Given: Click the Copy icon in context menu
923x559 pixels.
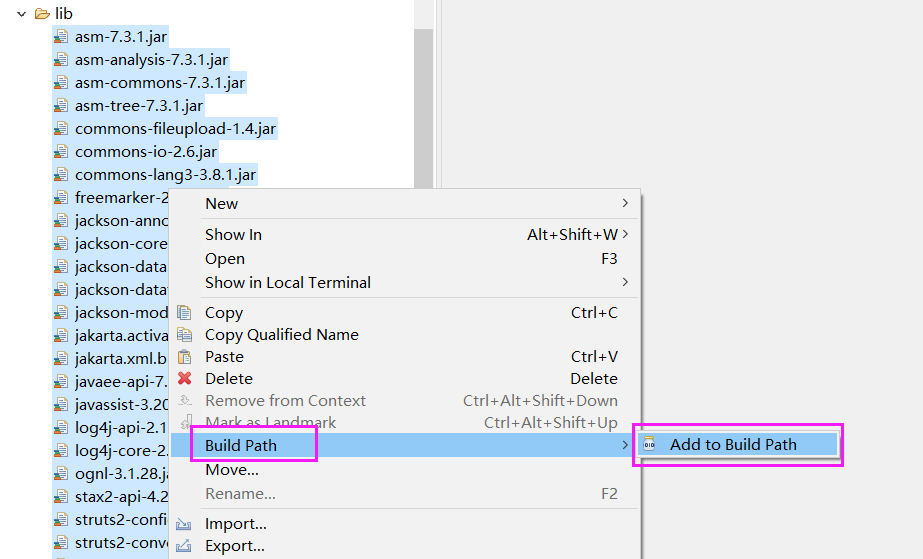Looking at the screenshot, I should pyautogui.click(x=184, y=312).
